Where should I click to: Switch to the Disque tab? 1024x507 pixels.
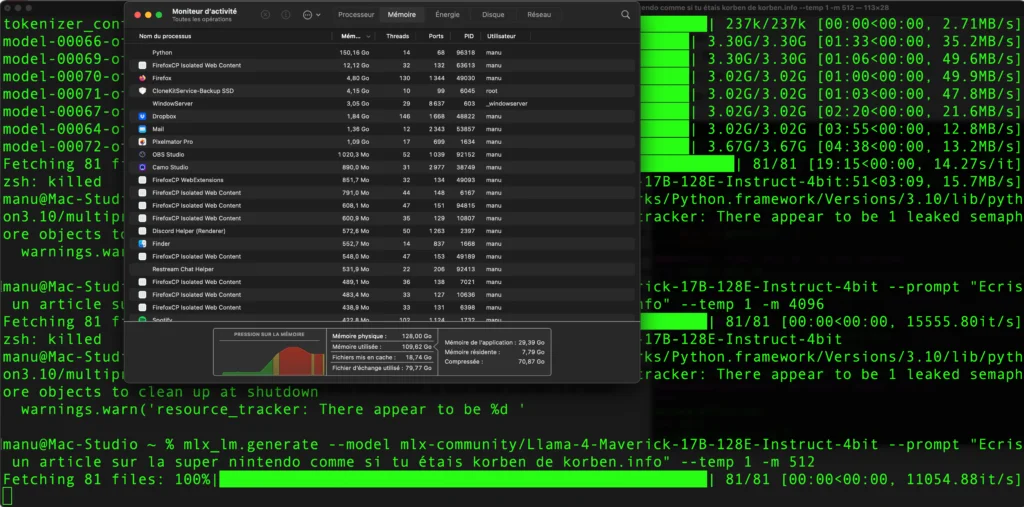click(x=493, y=14)
